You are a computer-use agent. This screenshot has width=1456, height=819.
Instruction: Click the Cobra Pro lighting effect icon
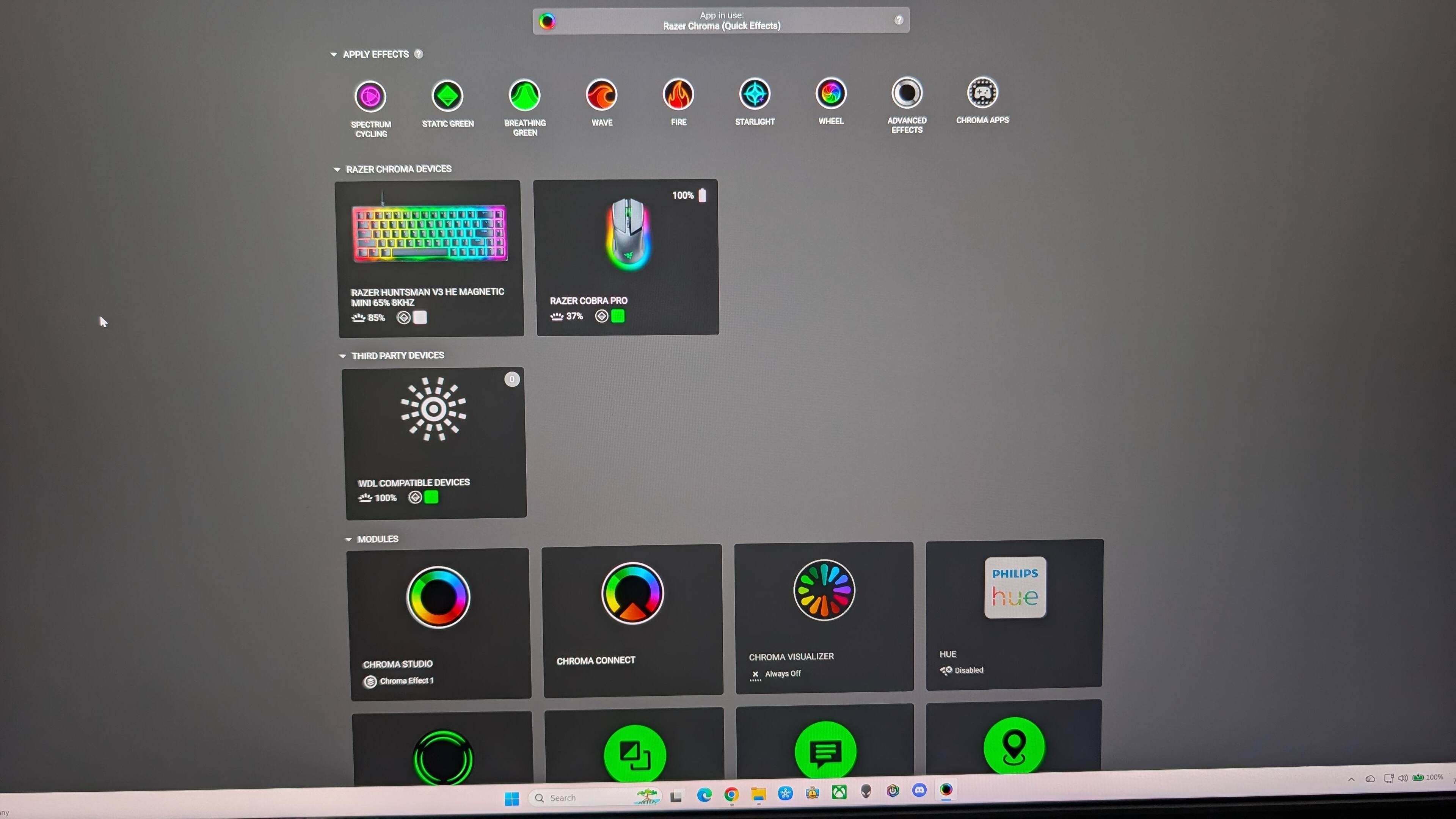601,316
